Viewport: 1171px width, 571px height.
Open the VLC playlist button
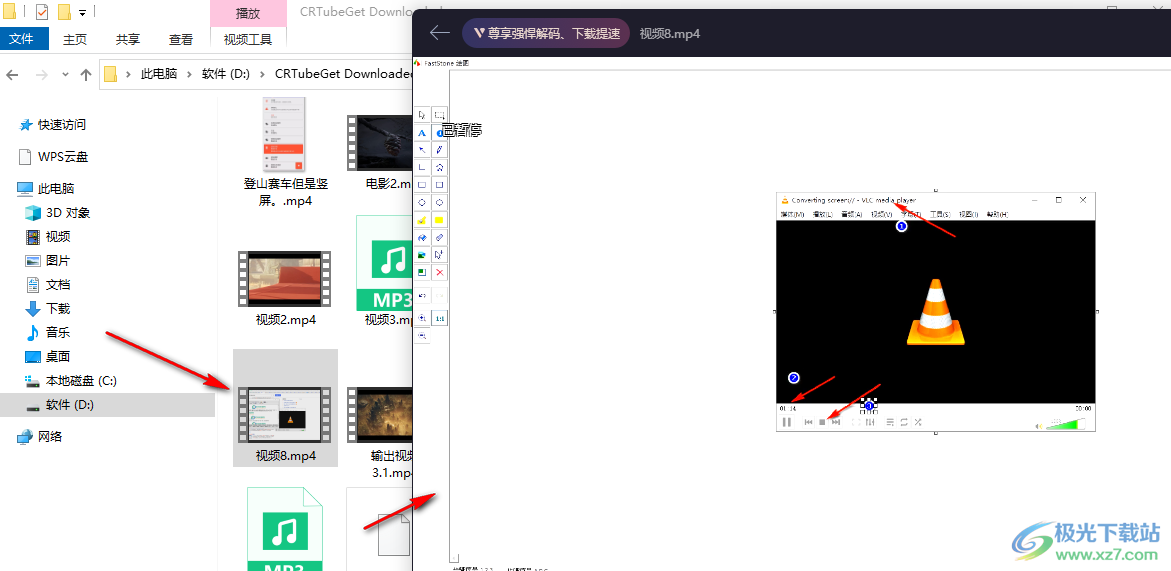890,422
